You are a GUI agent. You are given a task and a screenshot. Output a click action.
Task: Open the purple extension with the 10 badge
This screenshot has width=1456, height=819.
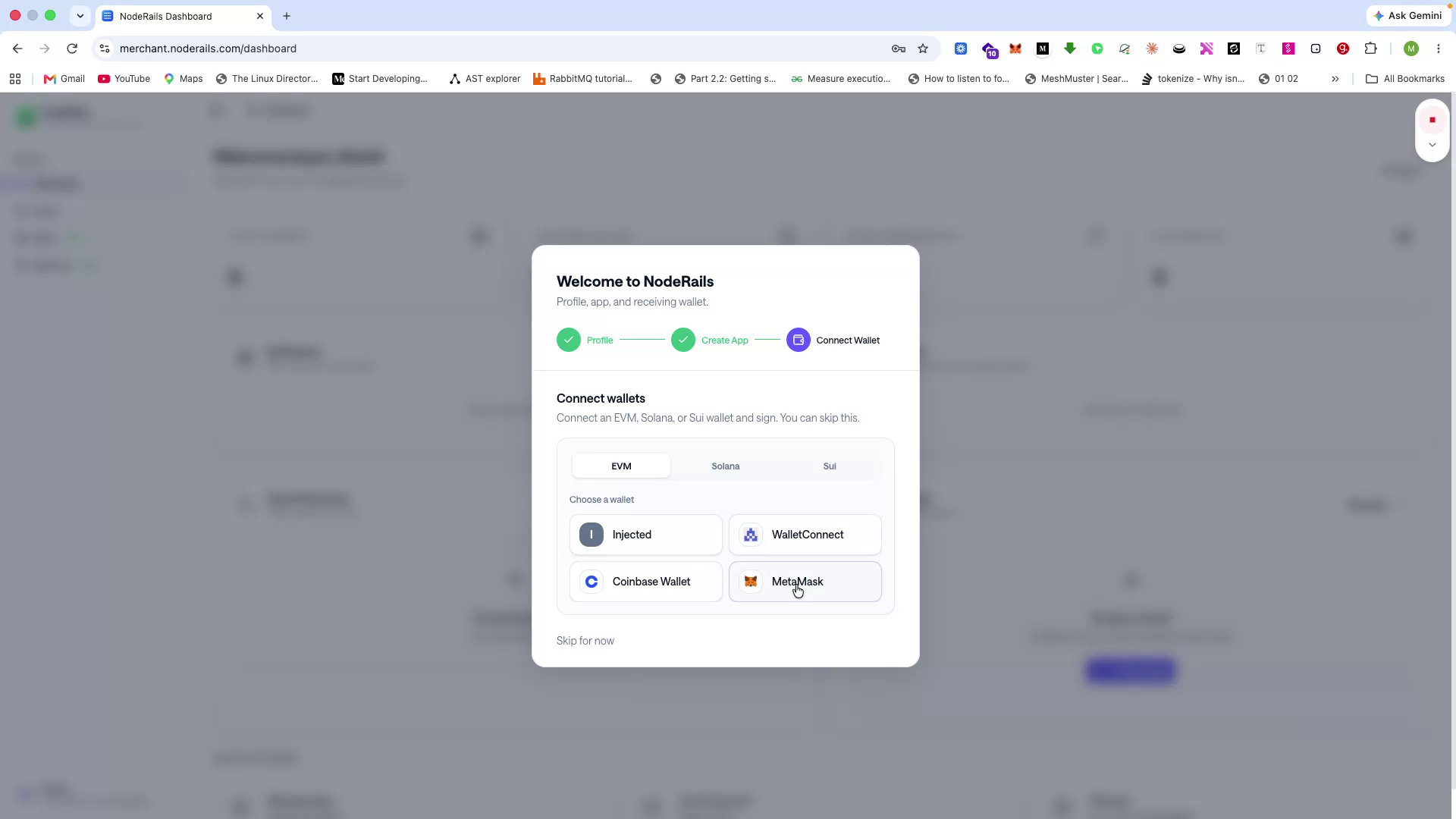989,49
